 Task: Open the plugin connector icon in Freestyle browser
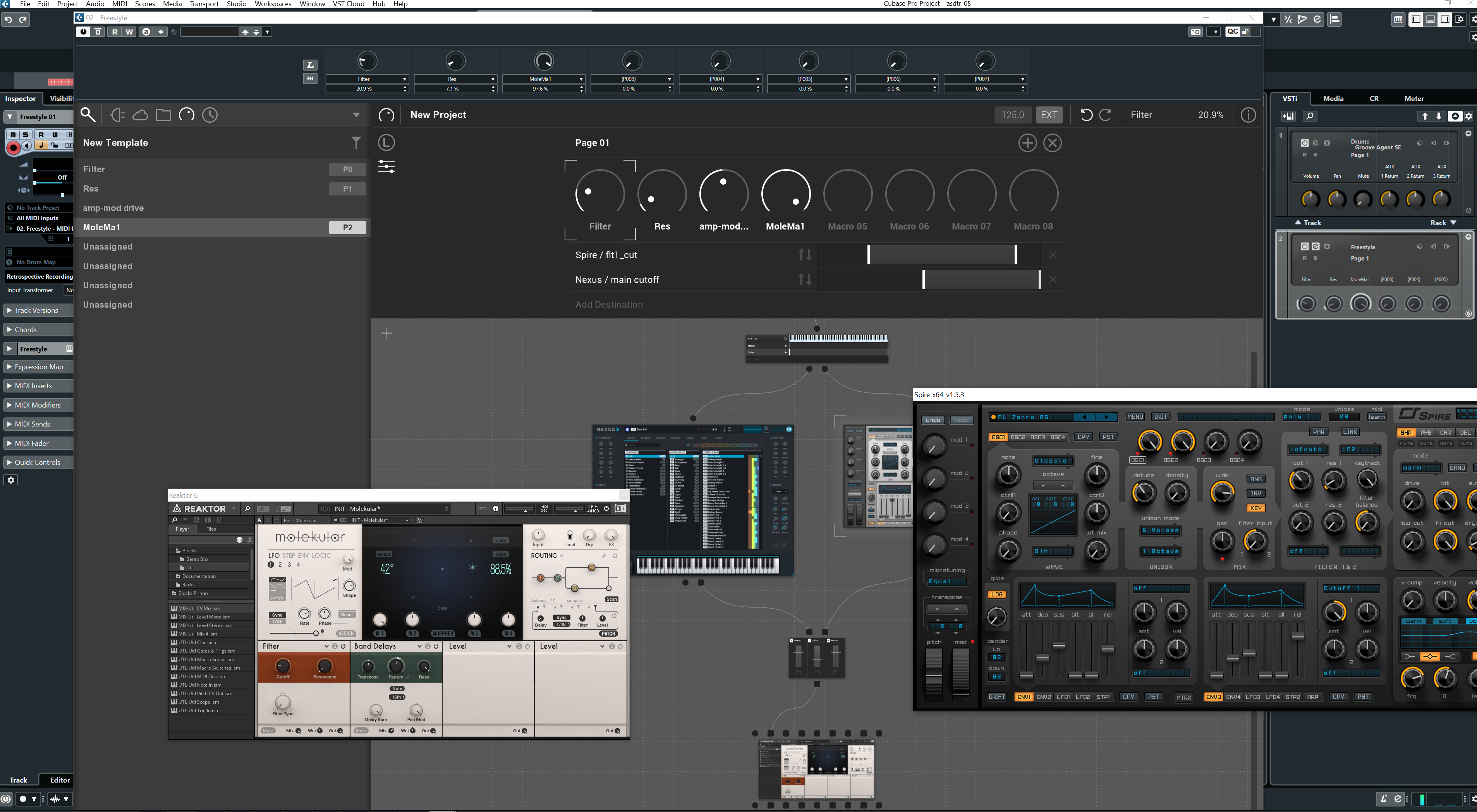[117, 115]
